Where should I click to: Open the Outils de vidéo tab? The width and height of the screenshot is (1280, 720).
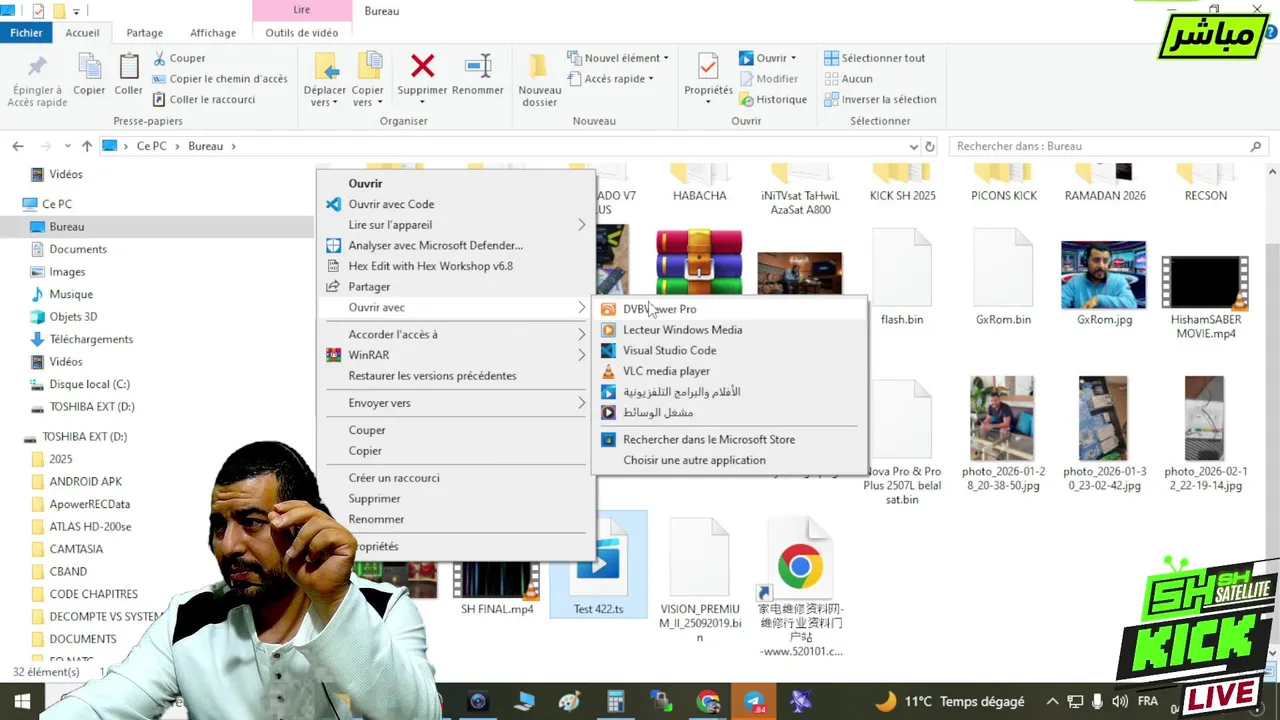301,33
